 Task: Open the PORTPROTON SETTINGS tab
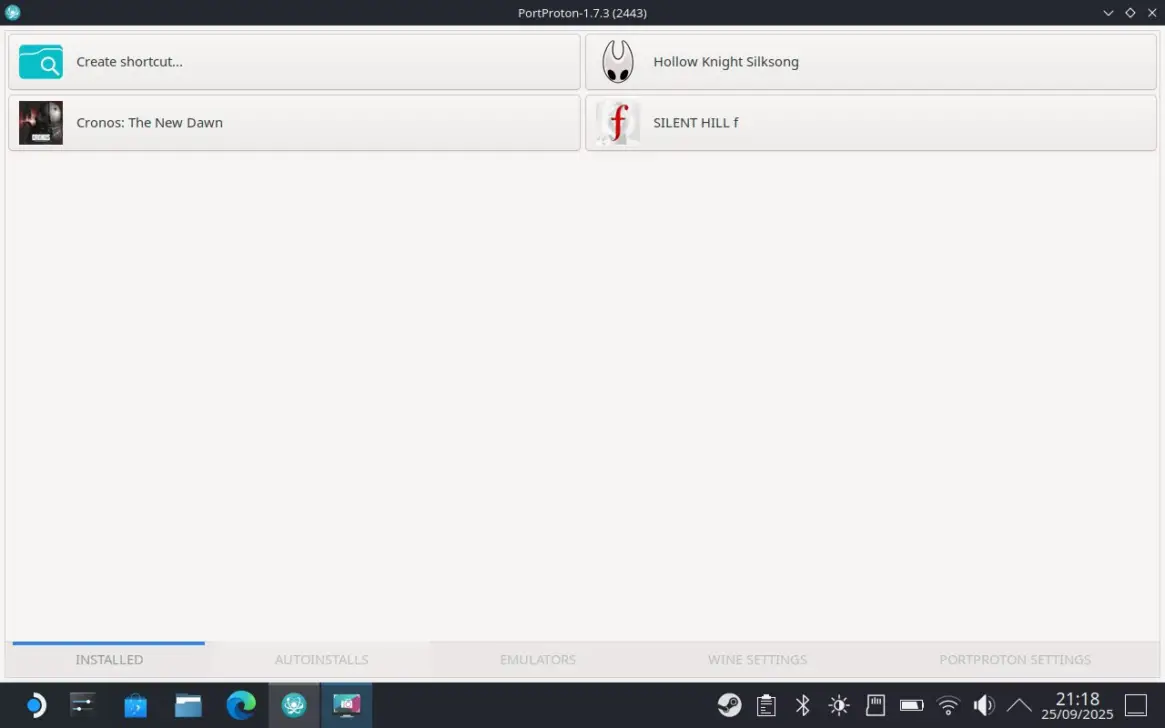pyautogui.click(x=1015, y=660)
